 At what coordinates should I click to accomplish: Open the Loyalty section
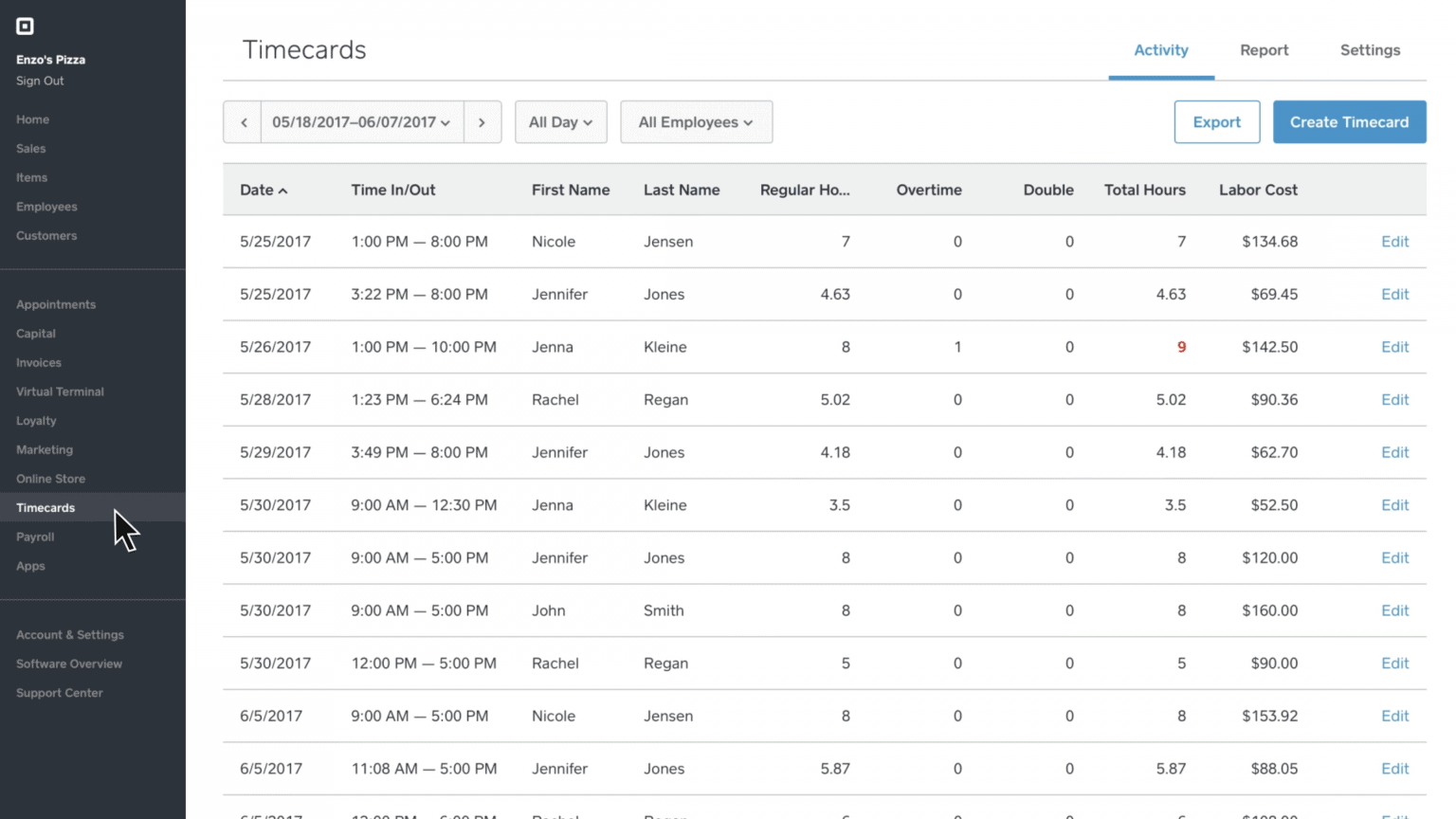[36, 421]
